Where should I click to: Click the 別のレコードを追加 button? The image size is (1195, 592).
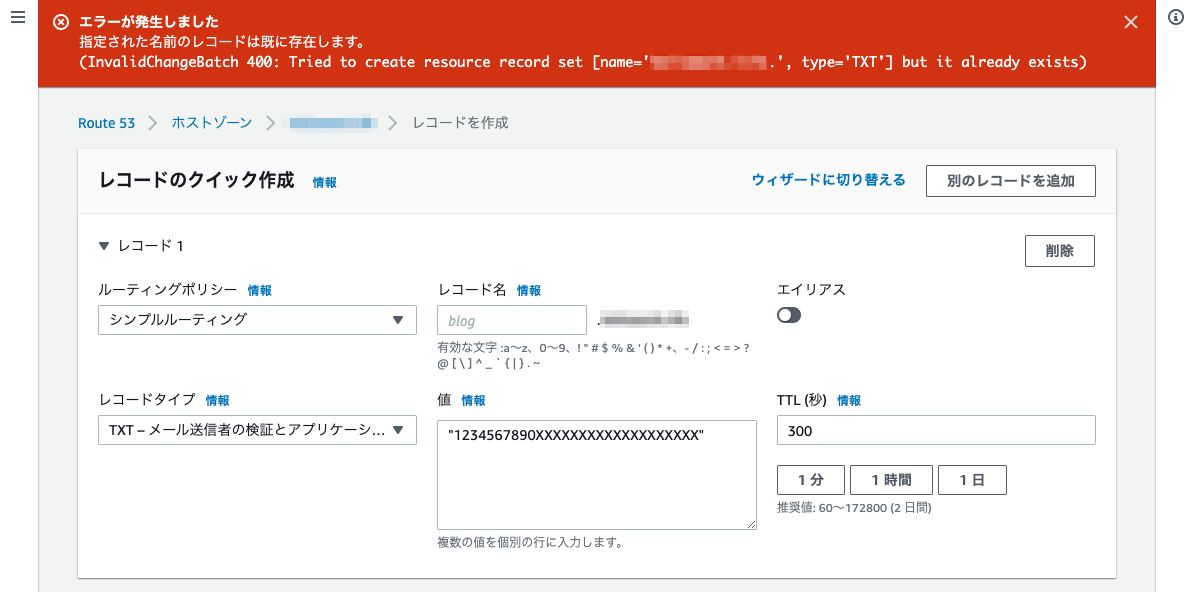1010,181
